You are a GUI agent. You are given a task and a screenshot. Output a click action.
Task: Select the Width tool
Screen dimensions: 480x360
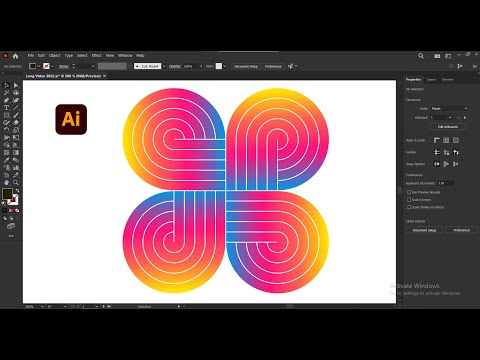click(x=6, y=138)
